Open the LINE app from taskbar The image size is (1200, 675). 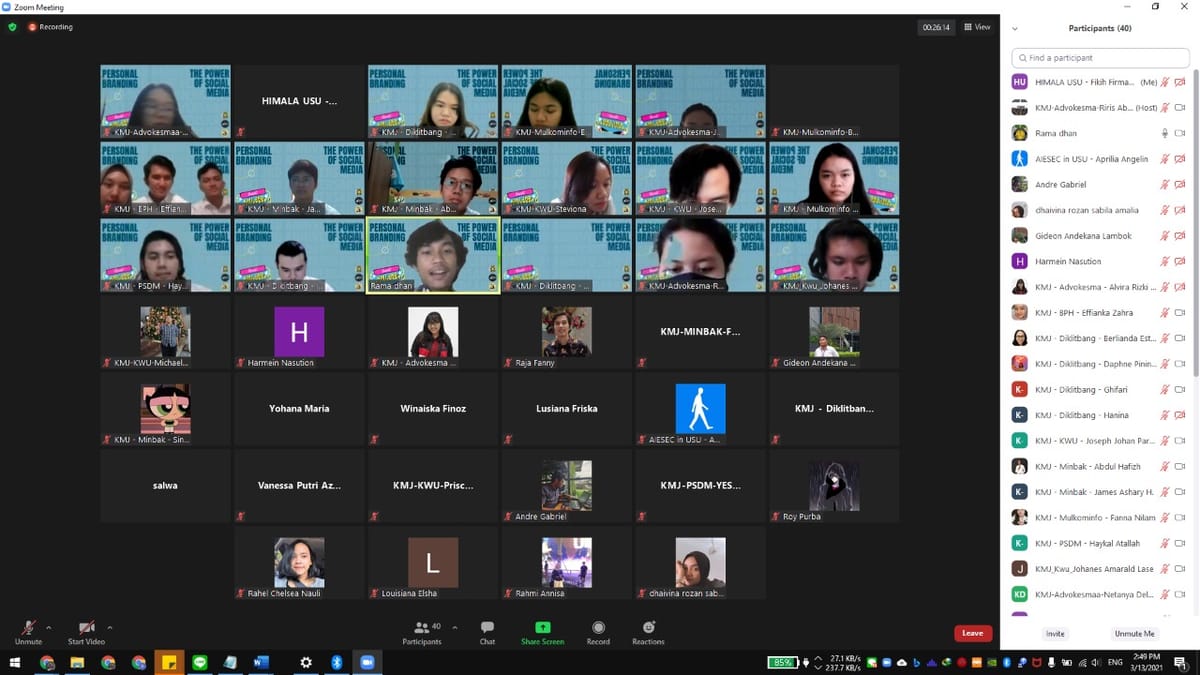199,663
